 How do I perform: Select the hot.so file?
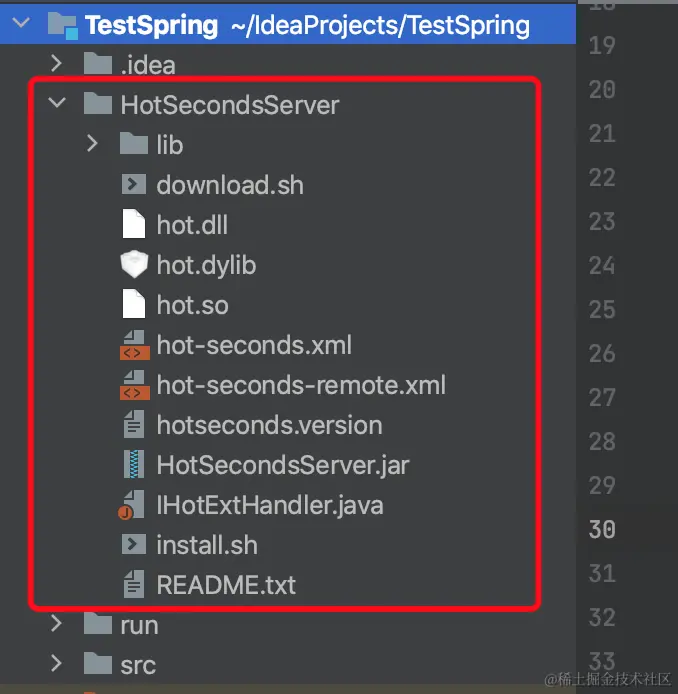(x=192, y=305)
